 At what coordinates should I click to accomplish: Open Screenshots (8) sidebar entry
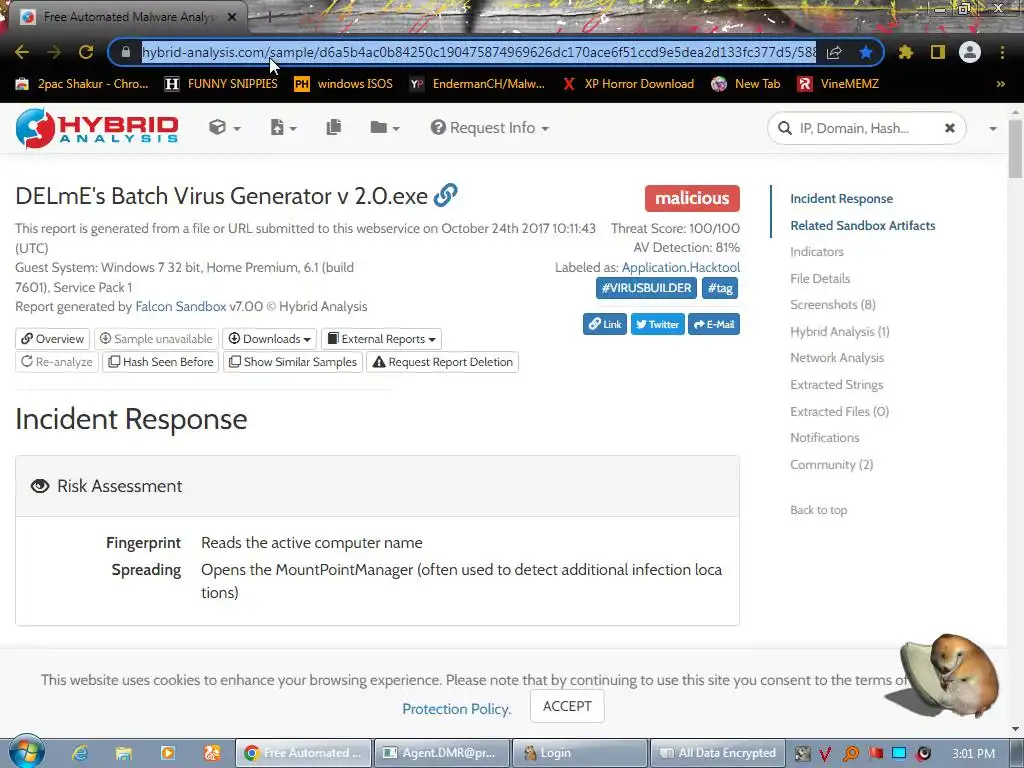pos(833,305)
